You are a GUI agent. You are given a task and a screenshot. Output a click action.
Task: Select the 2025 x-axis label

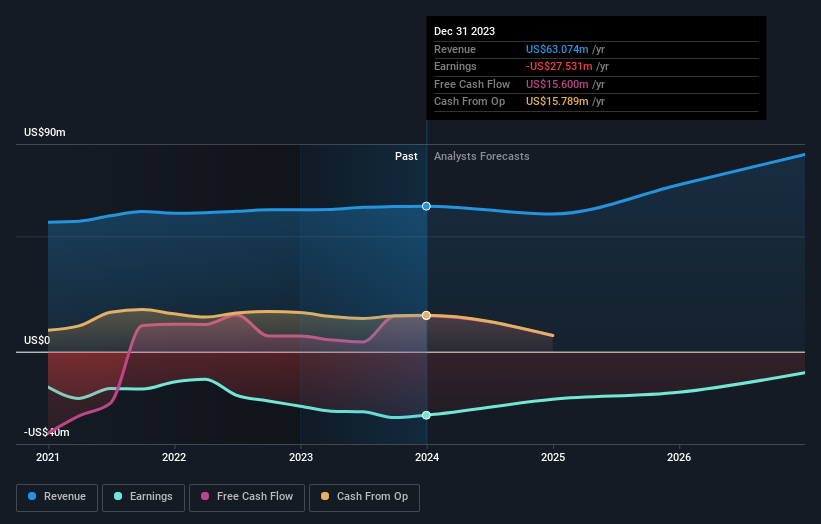click(x=553, y=457)
